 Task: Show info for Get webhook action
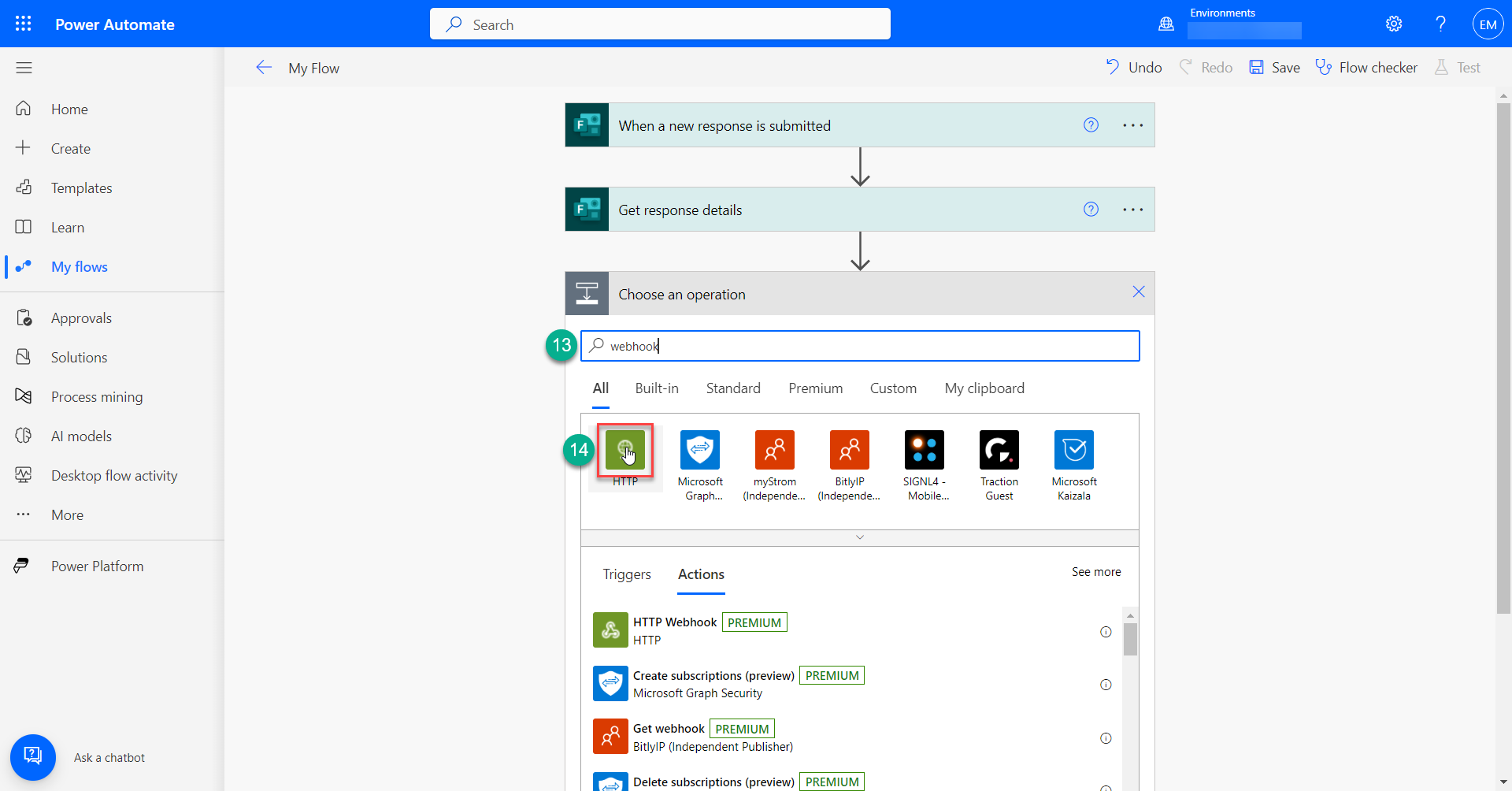click(x=1106, y=738)
